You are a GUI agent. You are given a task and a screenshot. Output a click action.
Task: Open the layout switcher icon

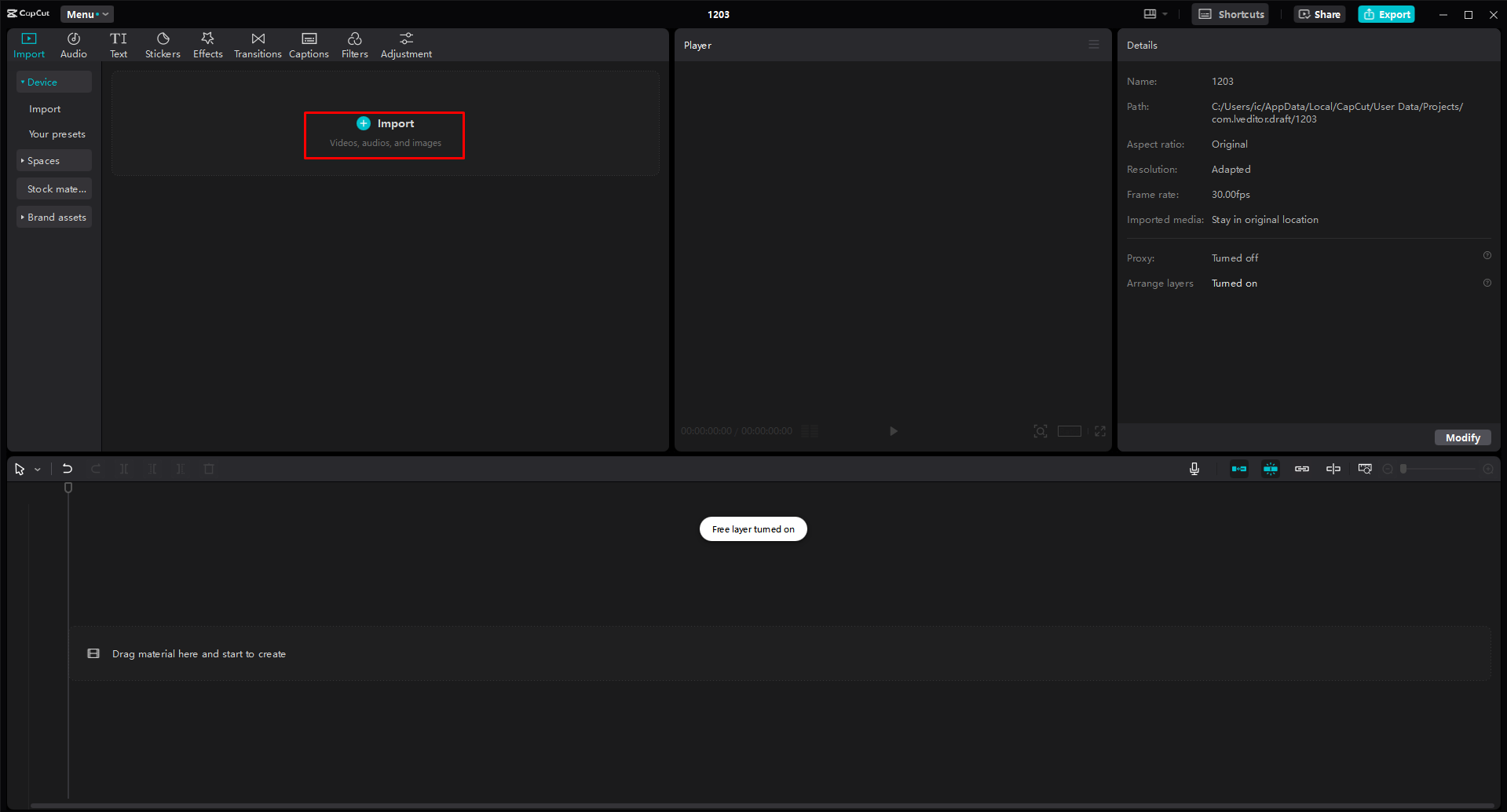pyautogui.click(x=1150, y=14)
